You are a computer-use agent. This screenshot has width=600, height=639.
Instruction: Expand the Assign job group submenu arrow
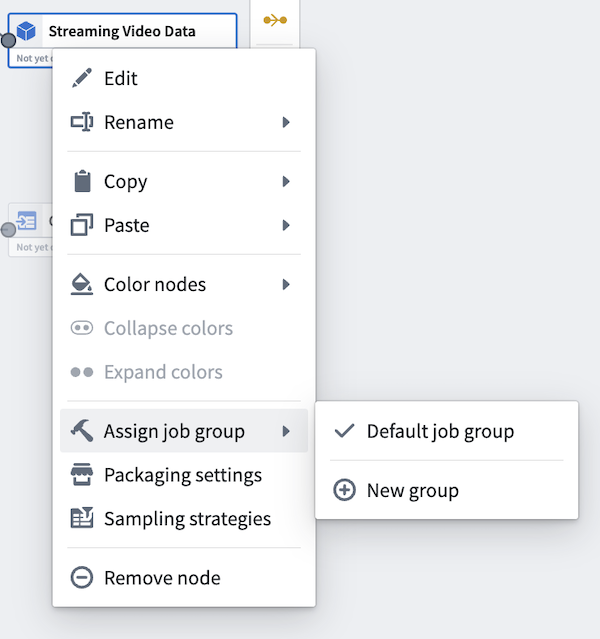pos(286,431)
